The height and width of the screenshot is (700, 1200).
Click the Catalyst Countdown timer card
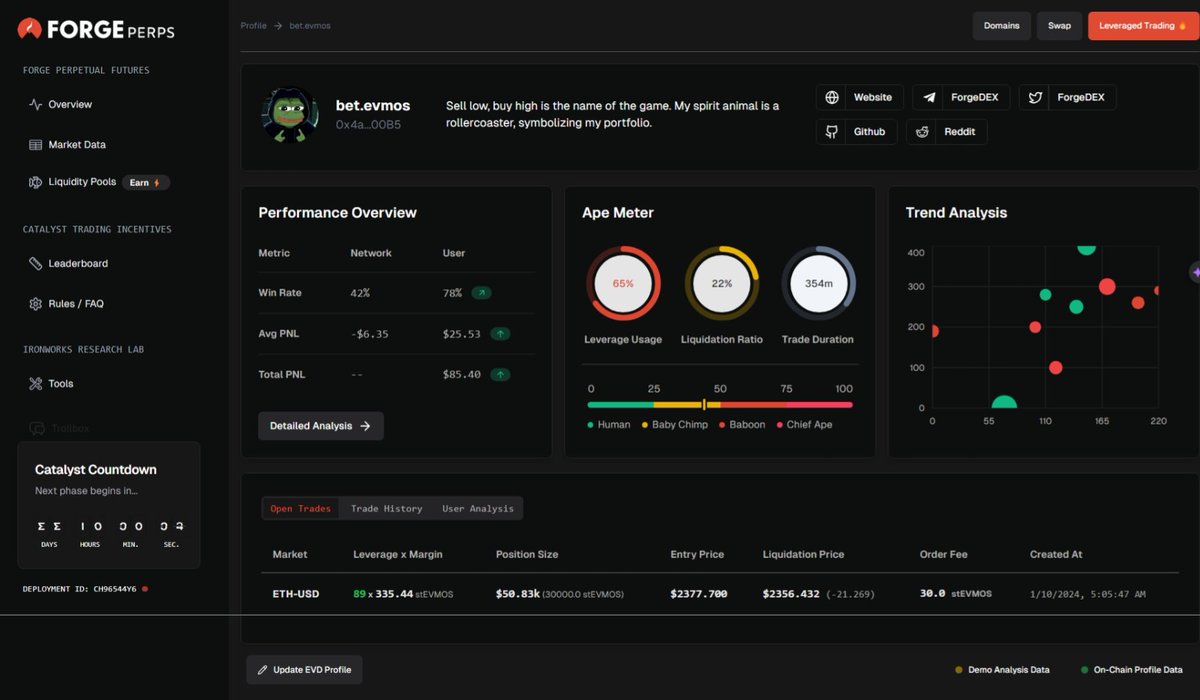pyautogui.click(x=109, y=505)
